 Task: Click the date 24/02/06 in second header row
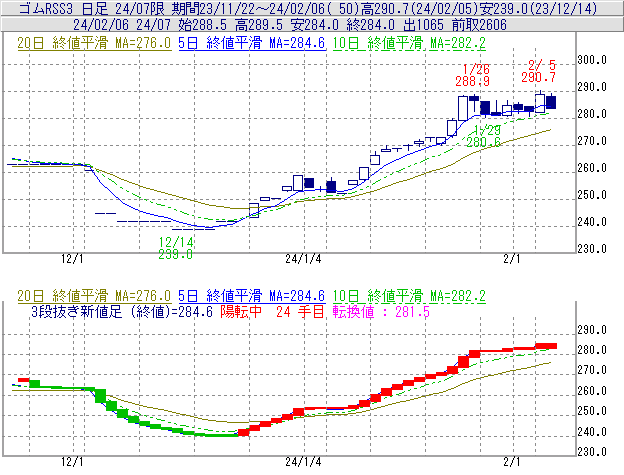(101, 25)
